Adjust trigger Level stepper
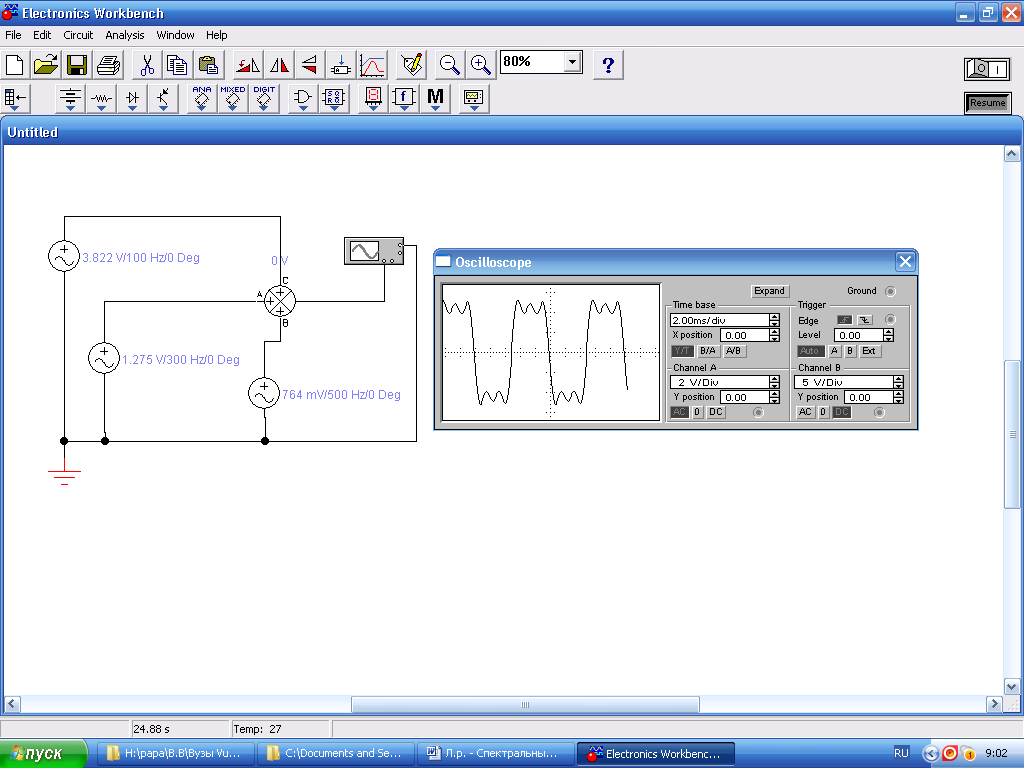Screen dimensions: 1024x768 pos(888,335)
